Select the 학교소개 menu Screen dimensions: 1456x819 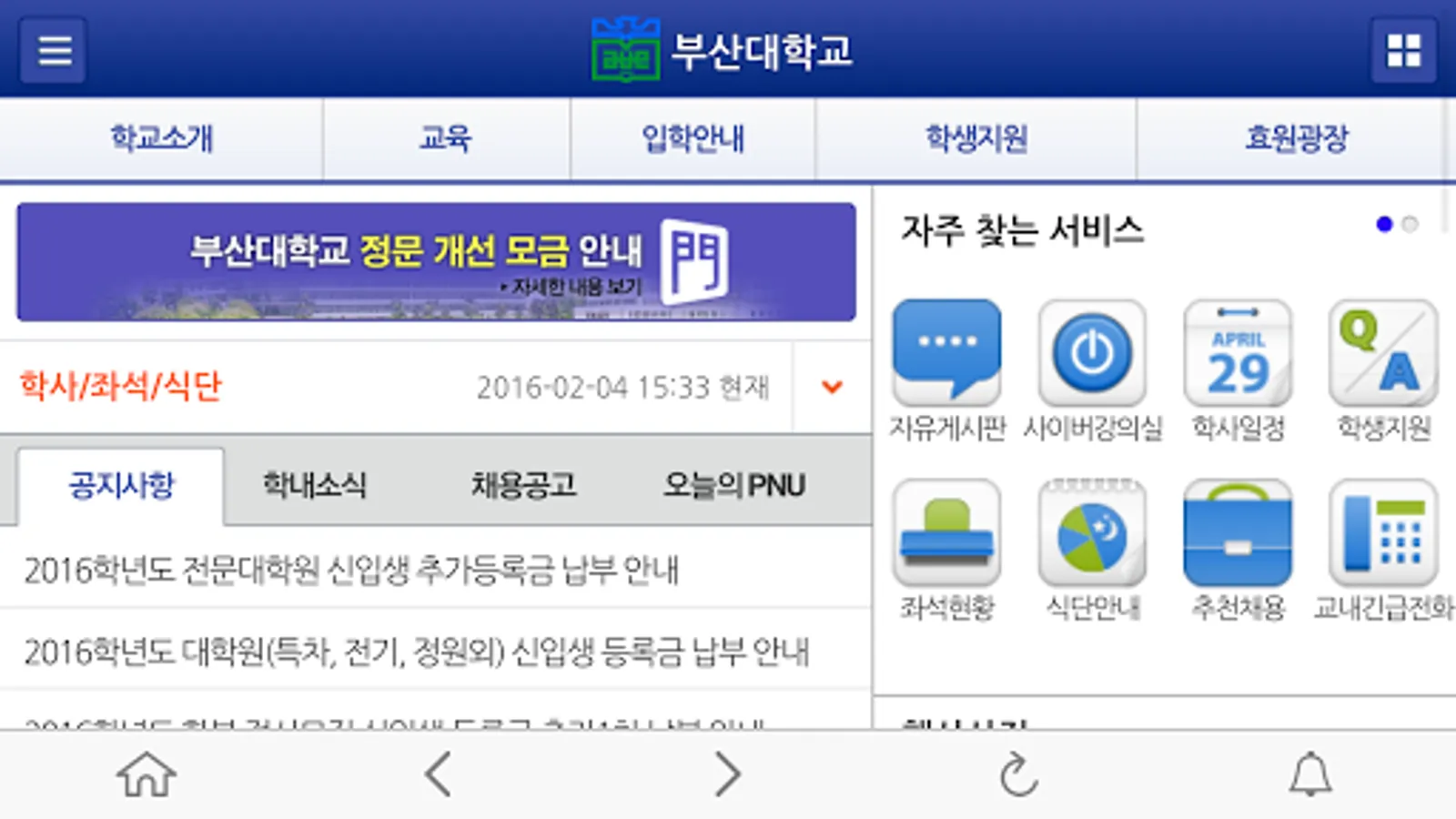coord(162,138)
